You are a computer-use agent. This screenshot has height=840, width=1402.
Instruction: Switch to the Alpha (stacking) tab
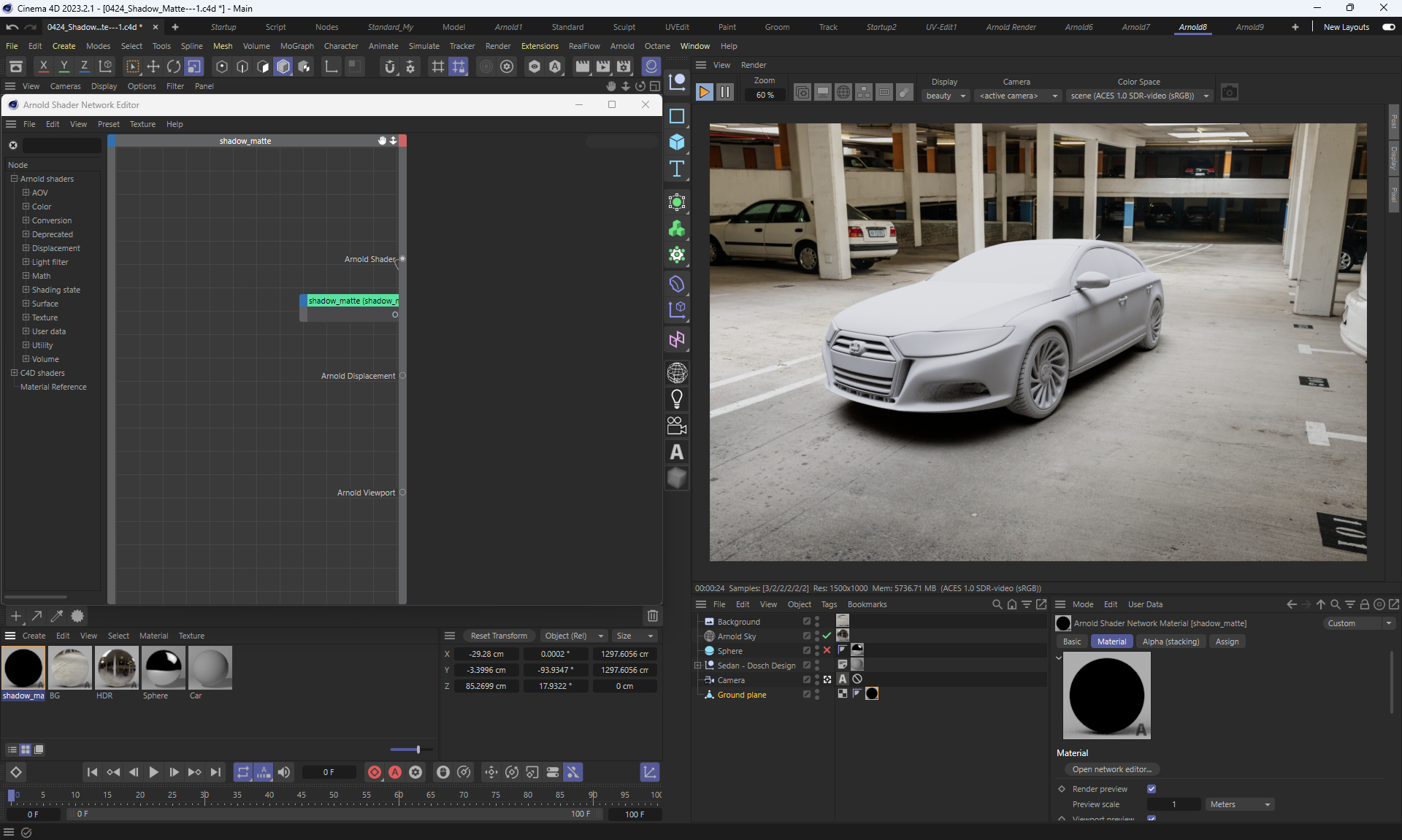[1170, 641]
